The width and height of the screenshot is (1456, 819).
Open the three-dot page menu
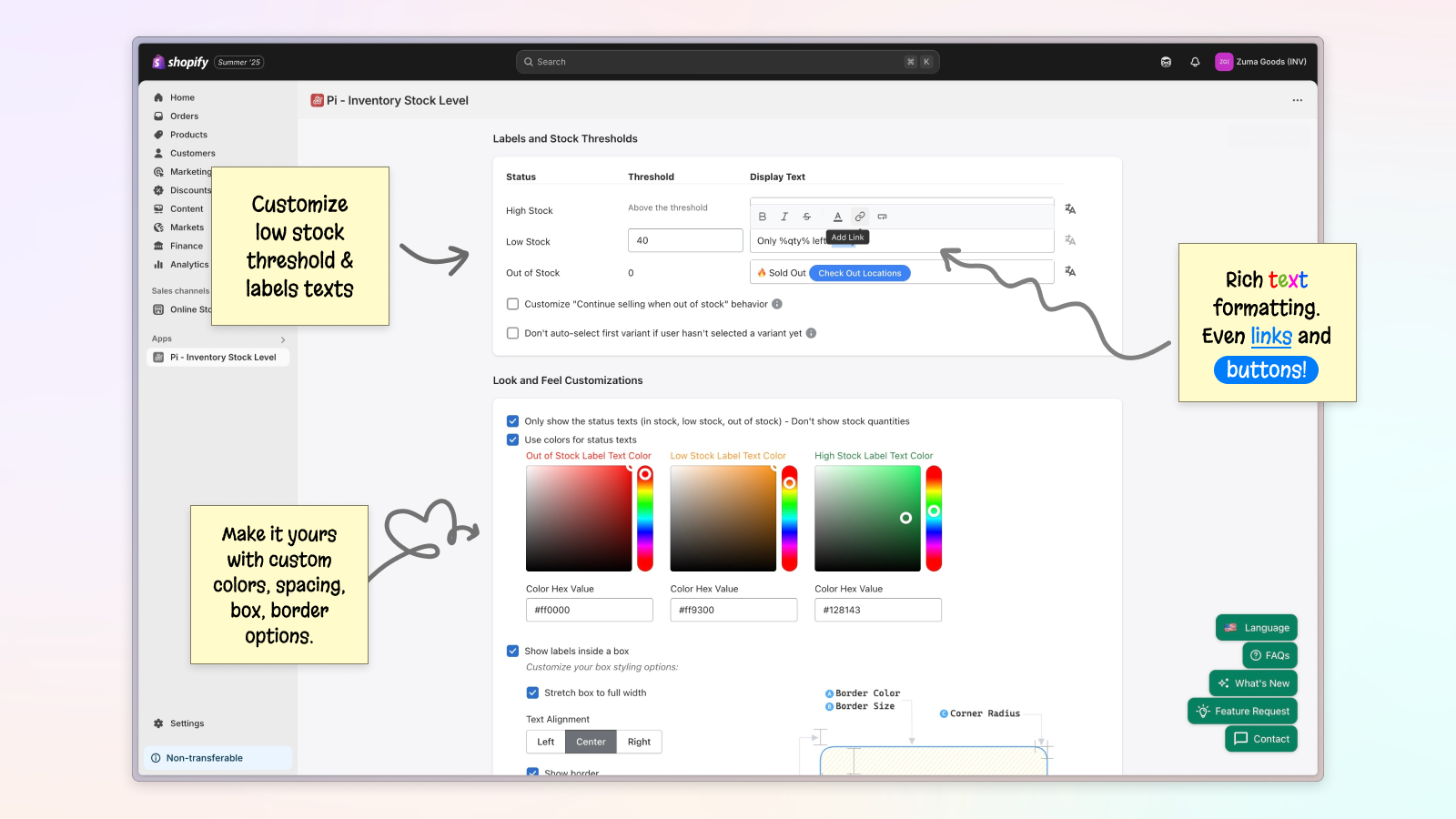pyautogui.click(x=1297, y=100)
